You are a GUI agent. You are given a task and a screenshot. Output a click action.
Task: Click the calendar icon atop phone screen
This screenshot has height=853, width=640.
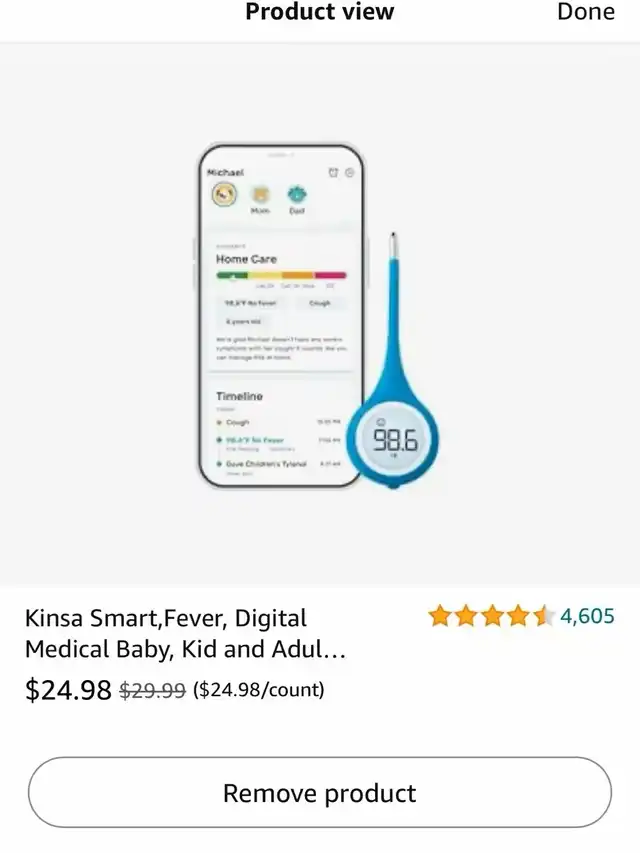pyautogui.click(x=333, y=172)
